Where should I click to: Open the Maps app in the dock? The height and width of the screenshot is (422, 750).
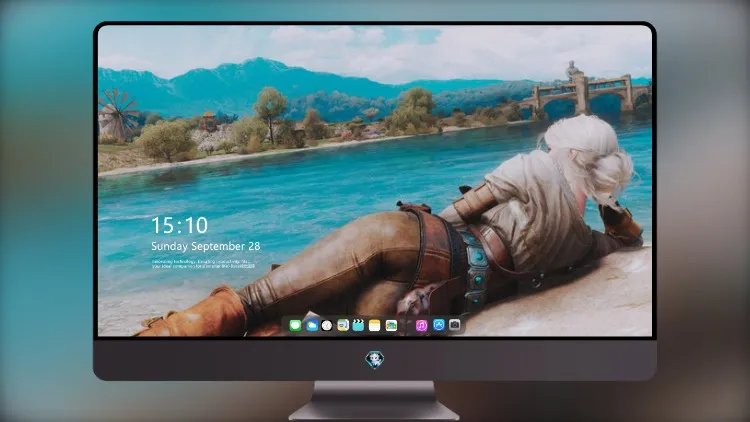click(x=342, y=326)
